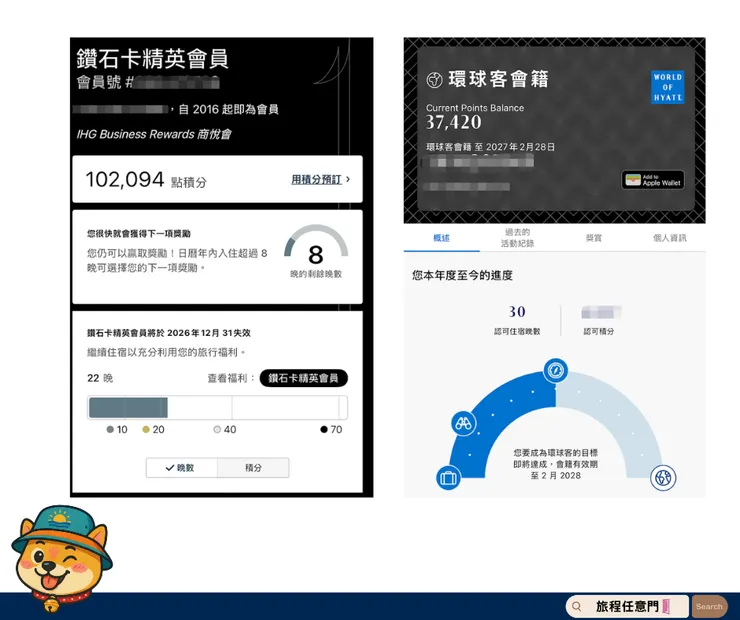Click the 用積分預訂 link

(x=316, y=180)
